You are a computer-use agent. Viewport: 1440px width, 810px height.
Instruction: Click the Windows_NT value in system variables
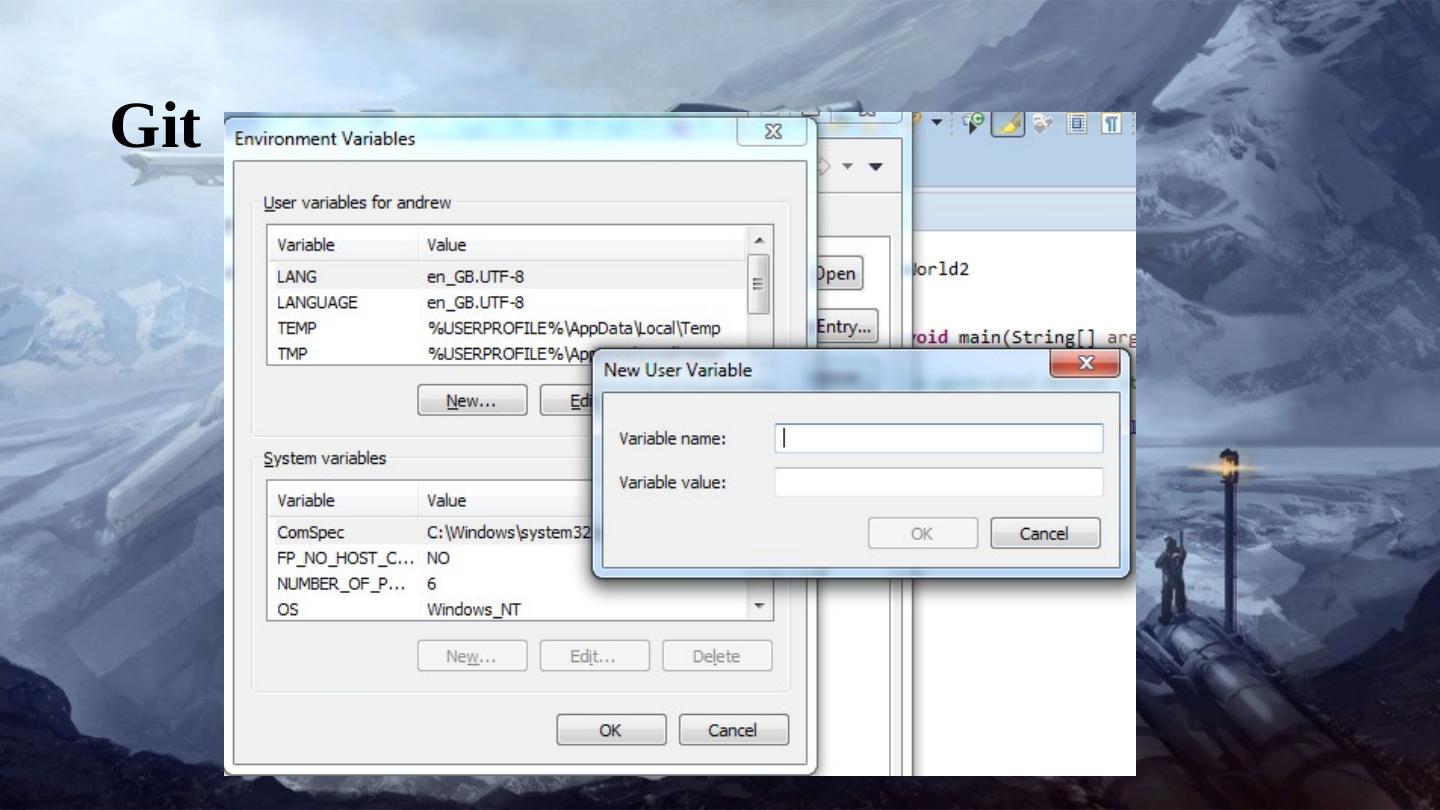tap(474, 610)
